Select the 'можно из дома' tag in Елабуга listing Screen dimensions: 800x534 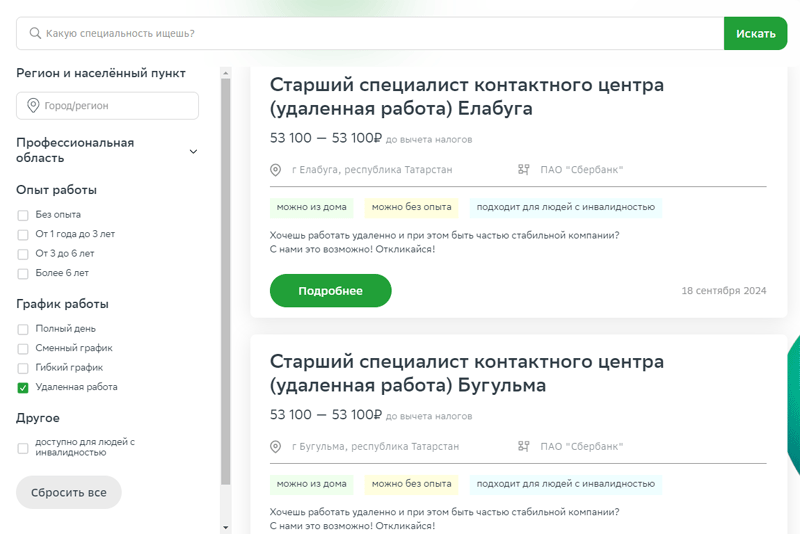[x=312, y=208]
